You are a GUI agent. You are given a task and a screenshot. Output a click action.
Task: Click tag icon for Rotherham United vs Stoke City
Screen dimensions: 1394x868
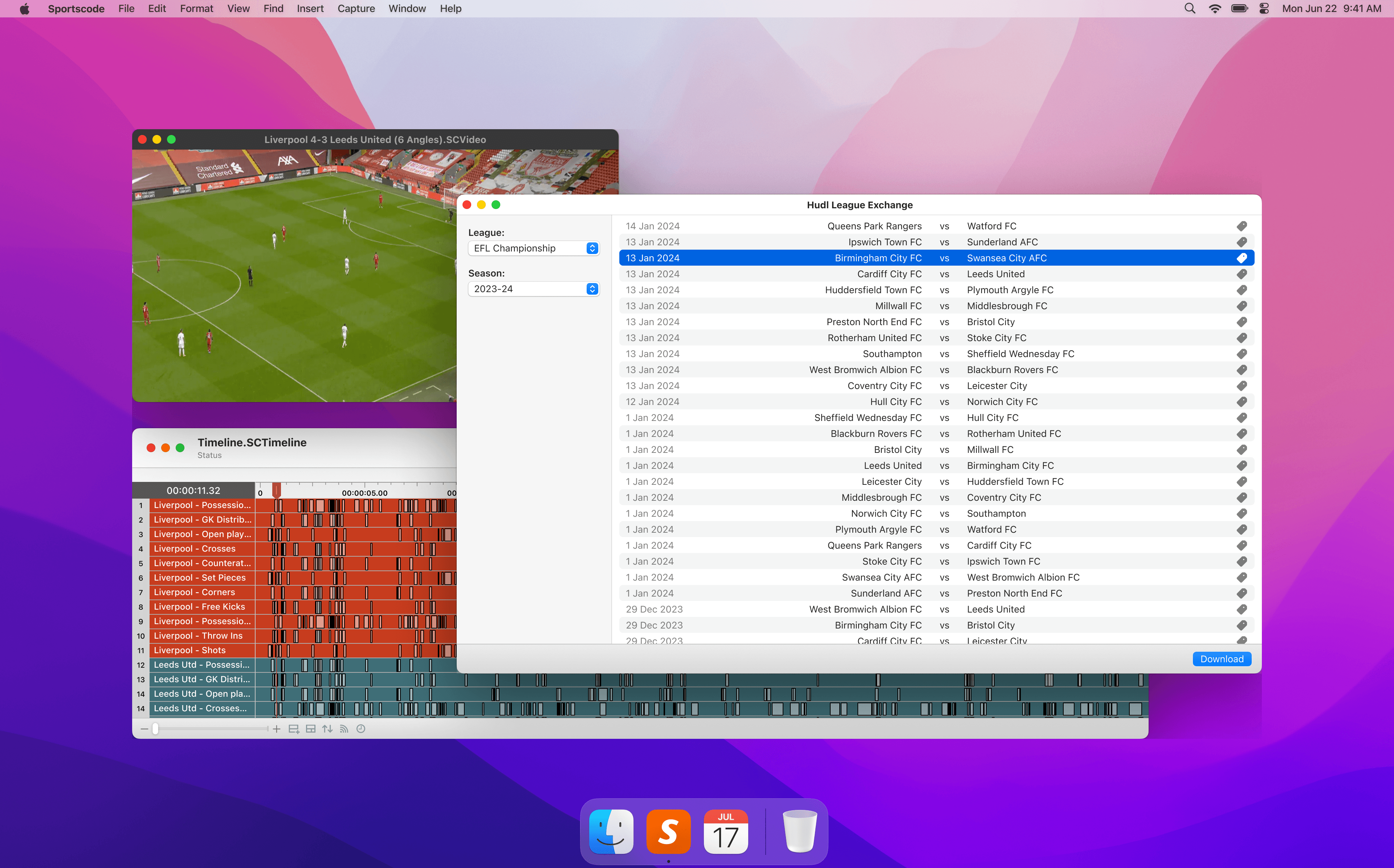1241,338
